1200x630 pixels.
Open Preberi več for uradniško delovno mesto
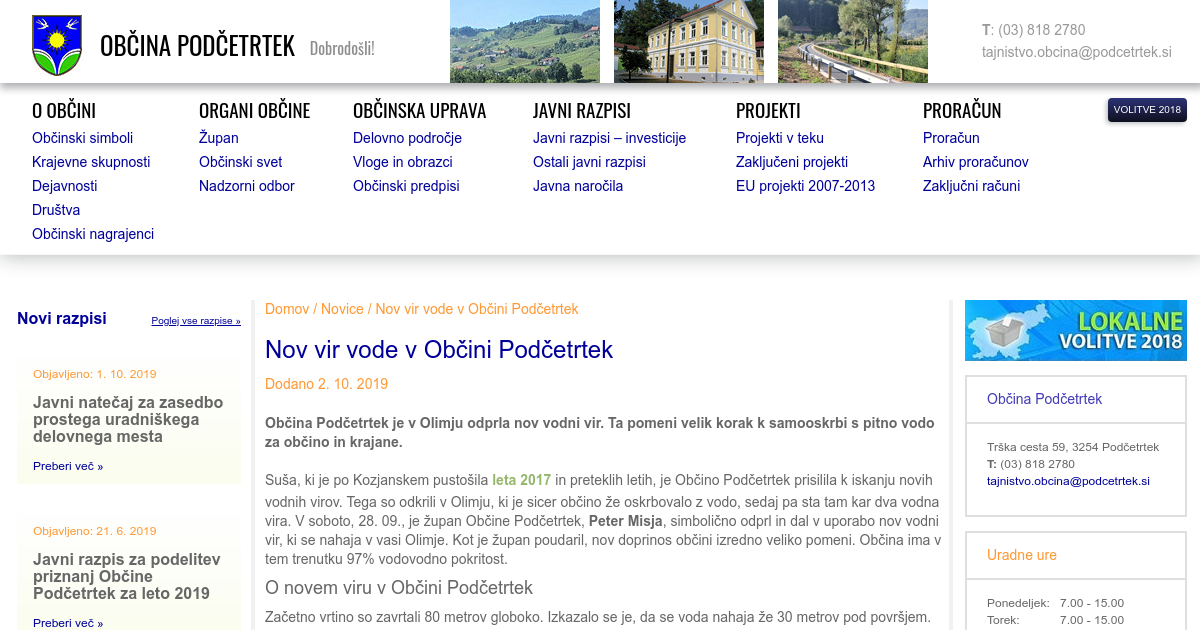[x=67, y=466]
